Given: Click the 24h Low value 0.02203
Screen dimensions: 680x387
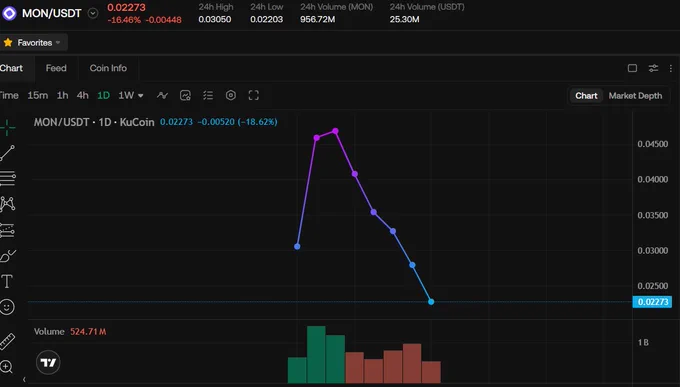Looking at the screenshot, I should (266, 20).
